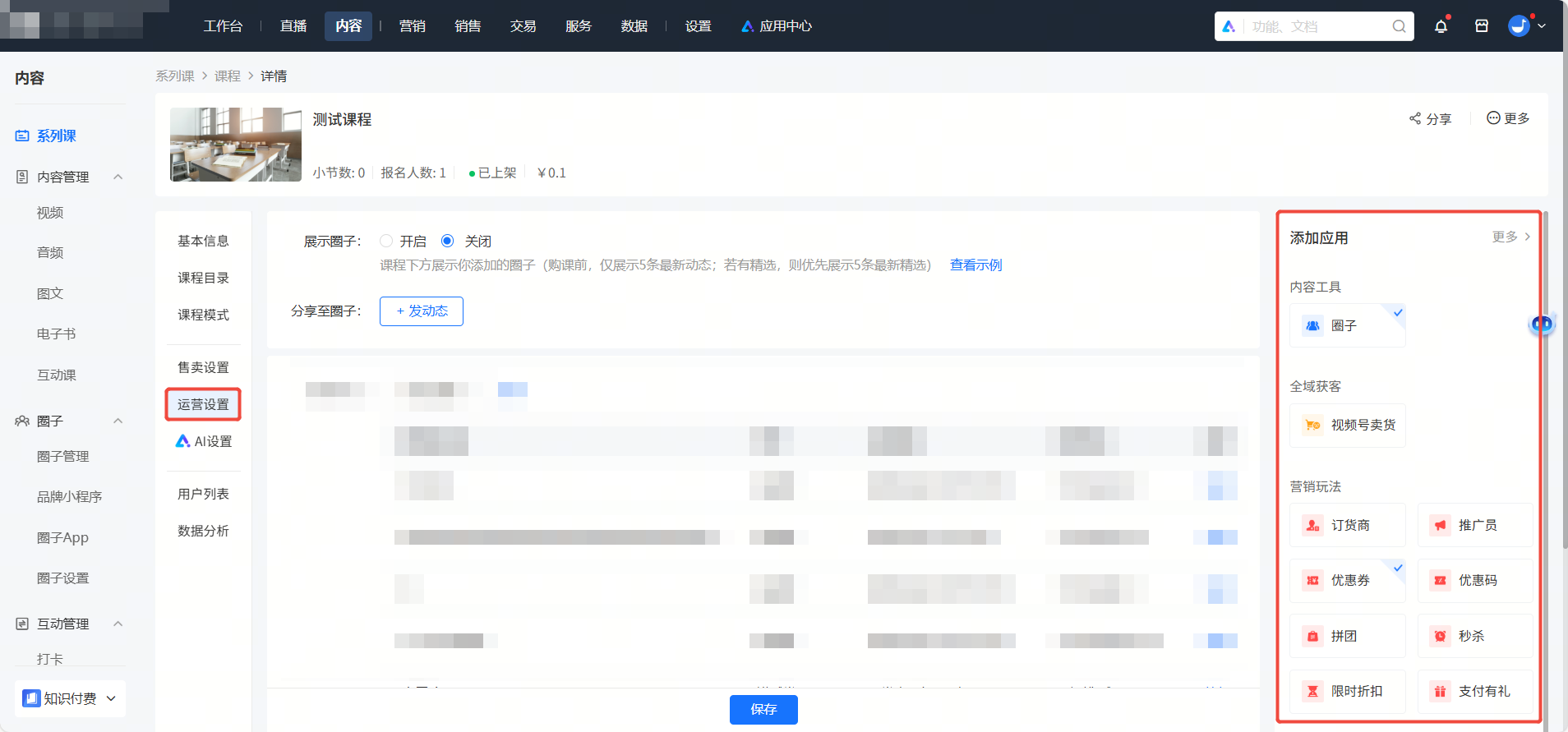Image resolution: width=1568 pixels, height=732 pixels.
Task: Select the 关闭 radio option
Action: [447, 241]
